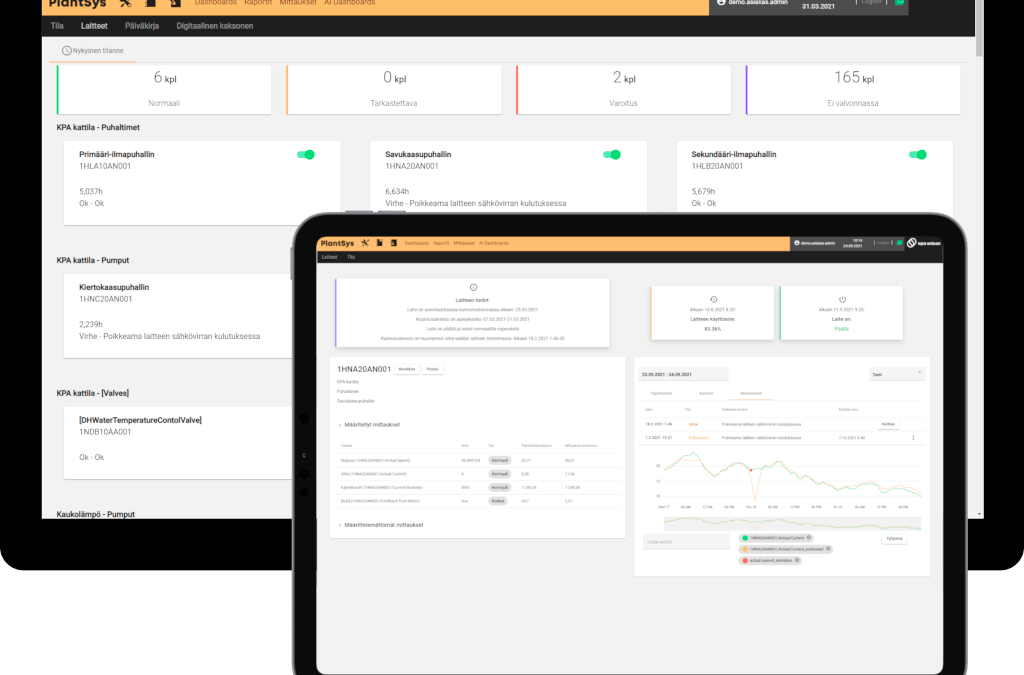Open the building icon on the tablet toolbar
This screenshot has width=1024, height=675.
379,243
